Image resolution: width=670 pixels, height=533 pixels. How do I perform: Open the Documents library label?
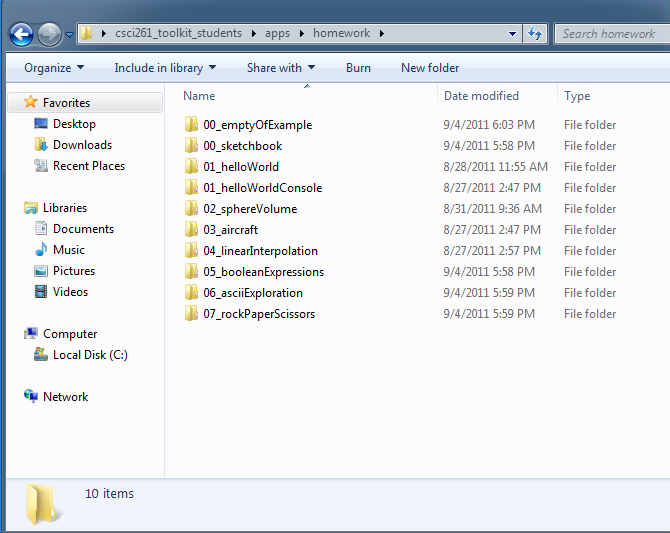83,229
